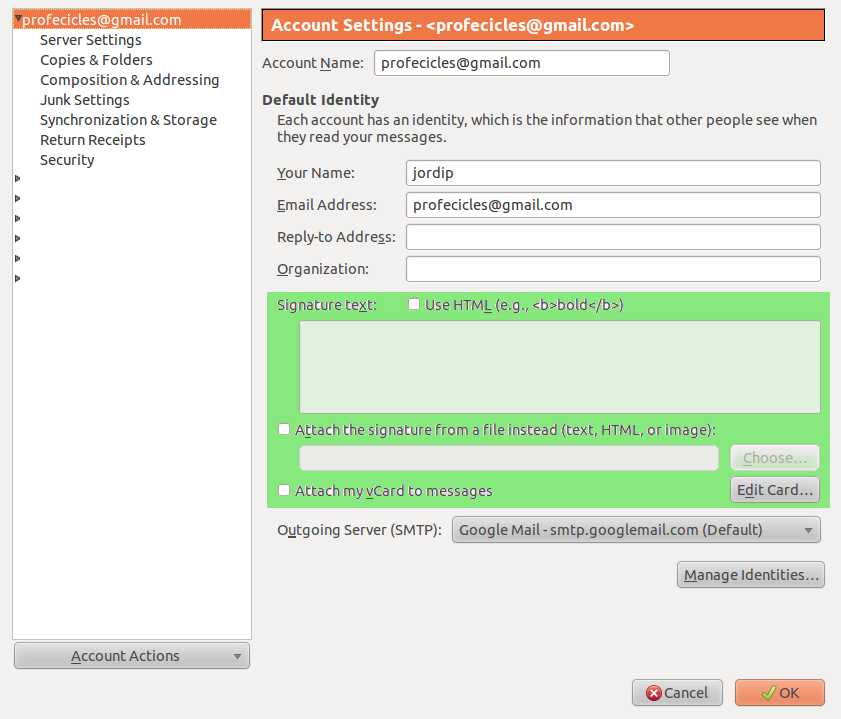Check Attach the signature from a file
841x719 pixels.
pyautogui.click(x=285, y=430)
